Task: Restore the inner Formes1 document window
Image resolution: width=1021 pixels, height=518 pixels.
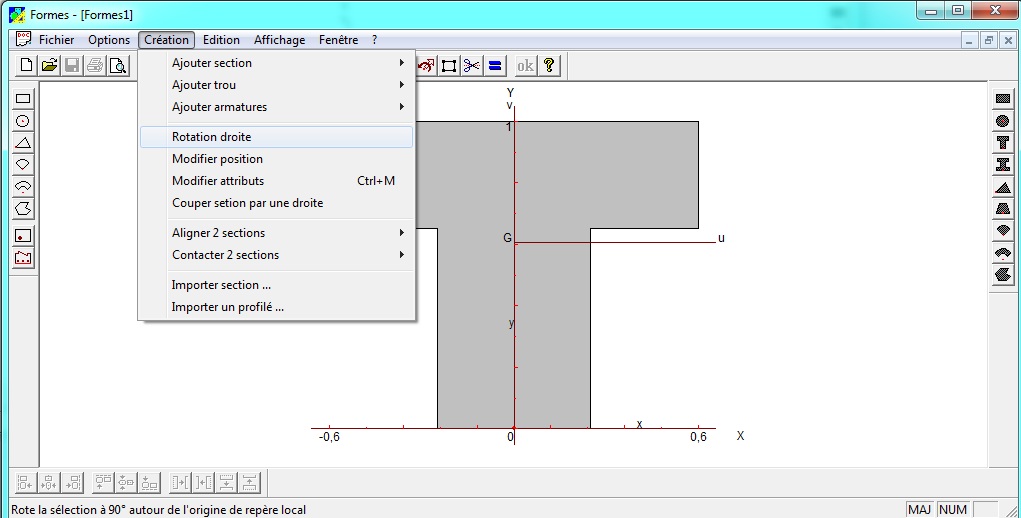Action: [988, 40]
